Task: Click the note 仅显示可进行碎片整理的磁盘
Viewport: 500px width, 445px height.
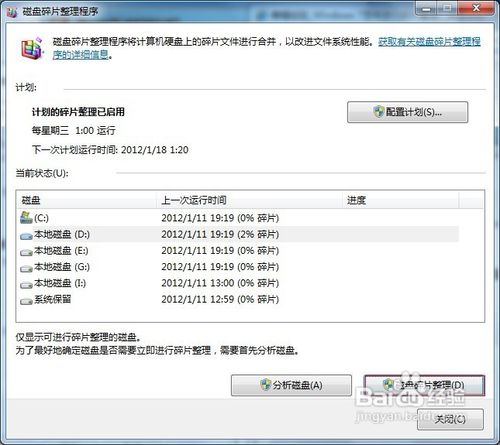Action: (x=78, y=337)
